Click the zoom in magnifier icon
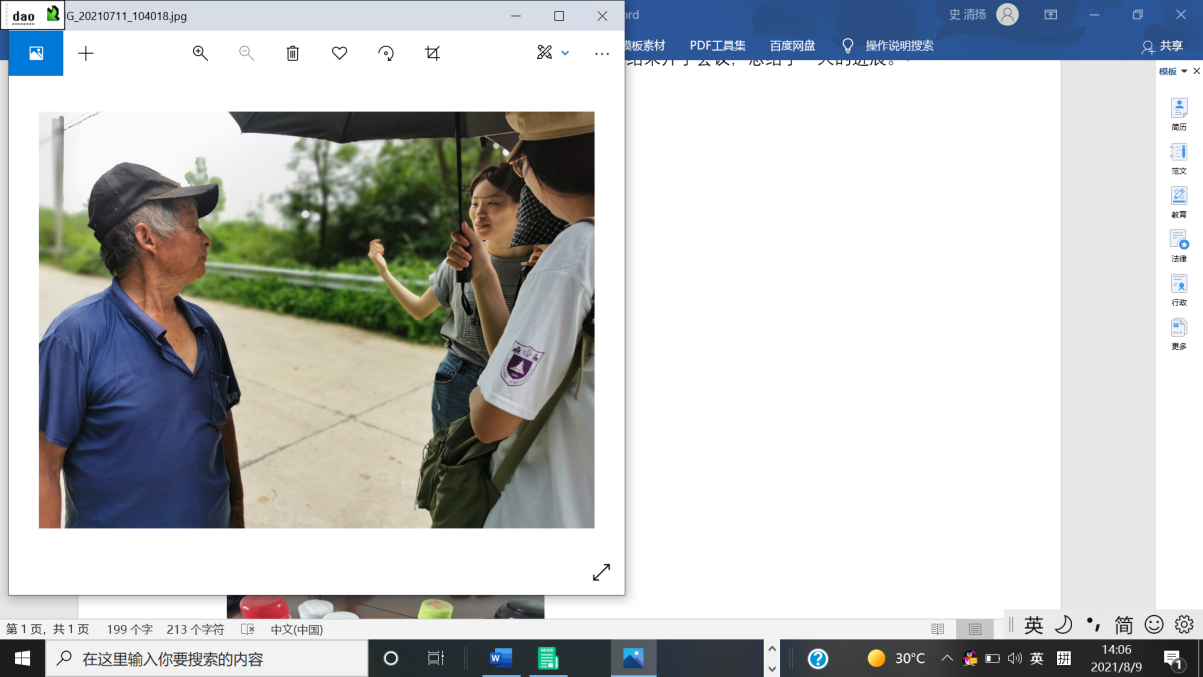The image size is (1203, 677). pyautogui.click(x=200, y=53)
